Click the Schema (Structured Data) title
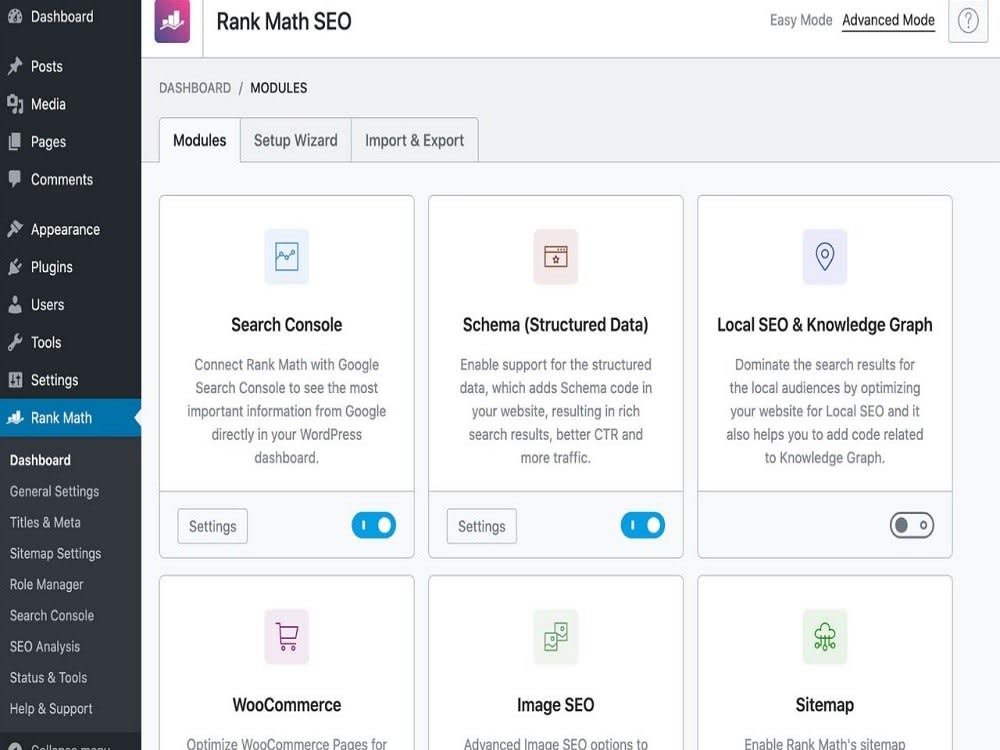The height and width of the screenshot is (750, 1000). coord(555,325)
